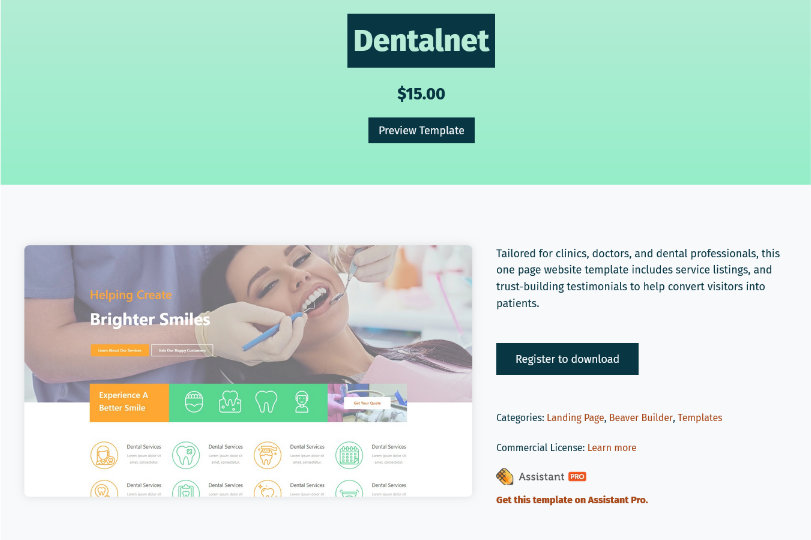Click the dentist person icon in green bar
Viewport: 811px width, 540px height.
point(302,402)
